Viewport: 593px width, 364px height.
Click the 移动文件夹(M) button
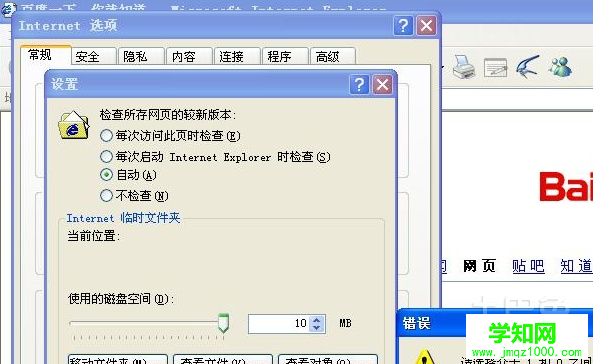click(x=118, y=359)
